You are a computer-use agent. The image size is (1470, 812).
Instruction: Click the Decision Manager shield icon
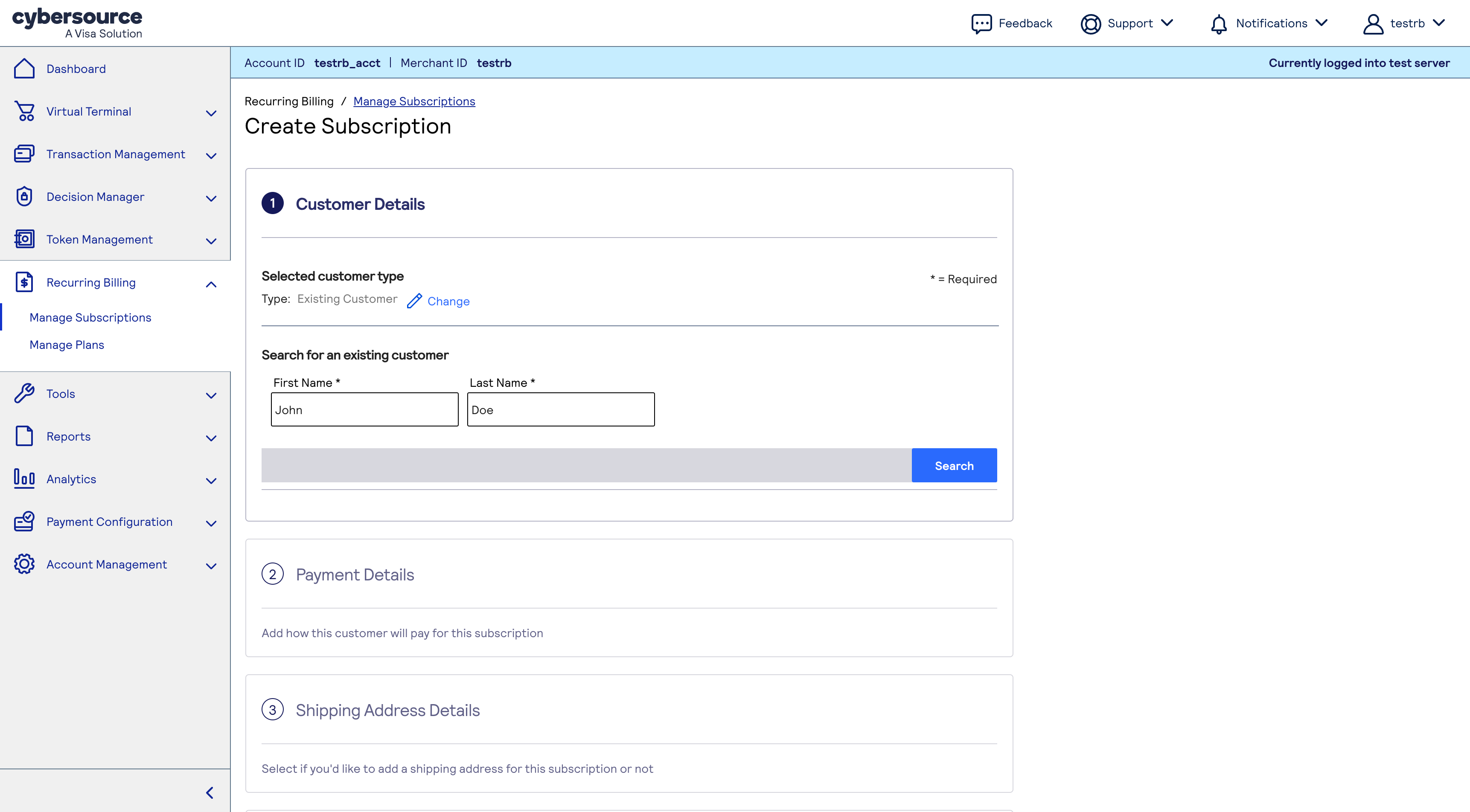point(24,196)
